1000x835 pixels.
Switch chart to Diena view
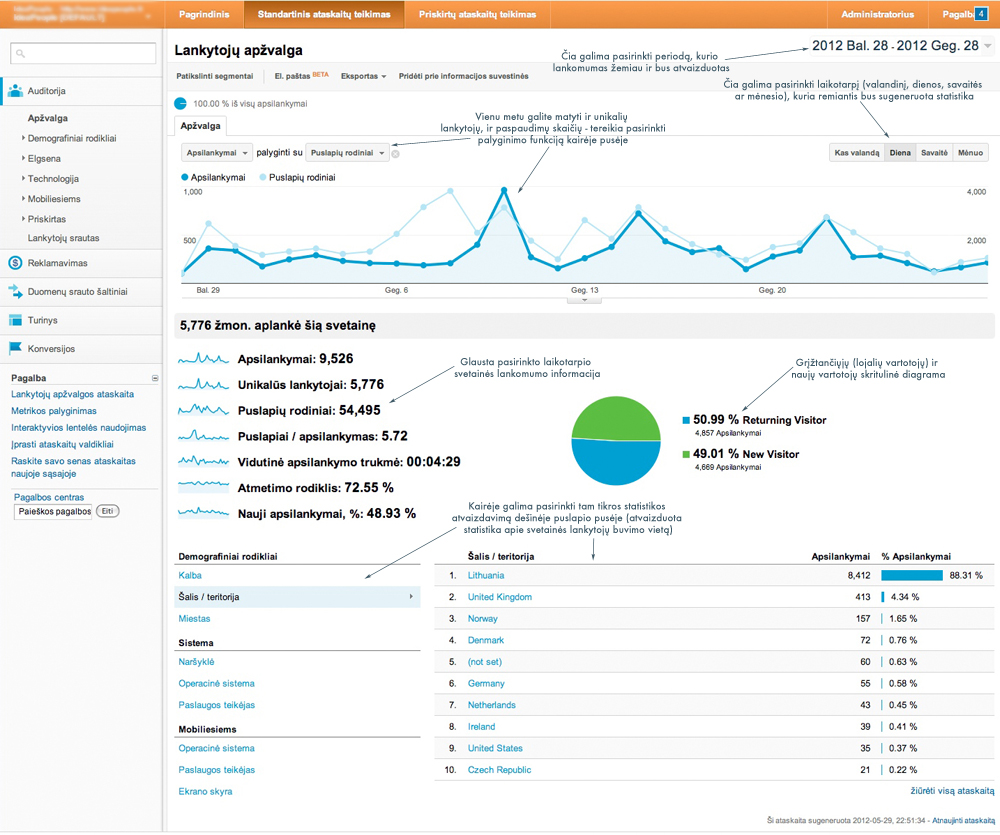click(900, 153)
